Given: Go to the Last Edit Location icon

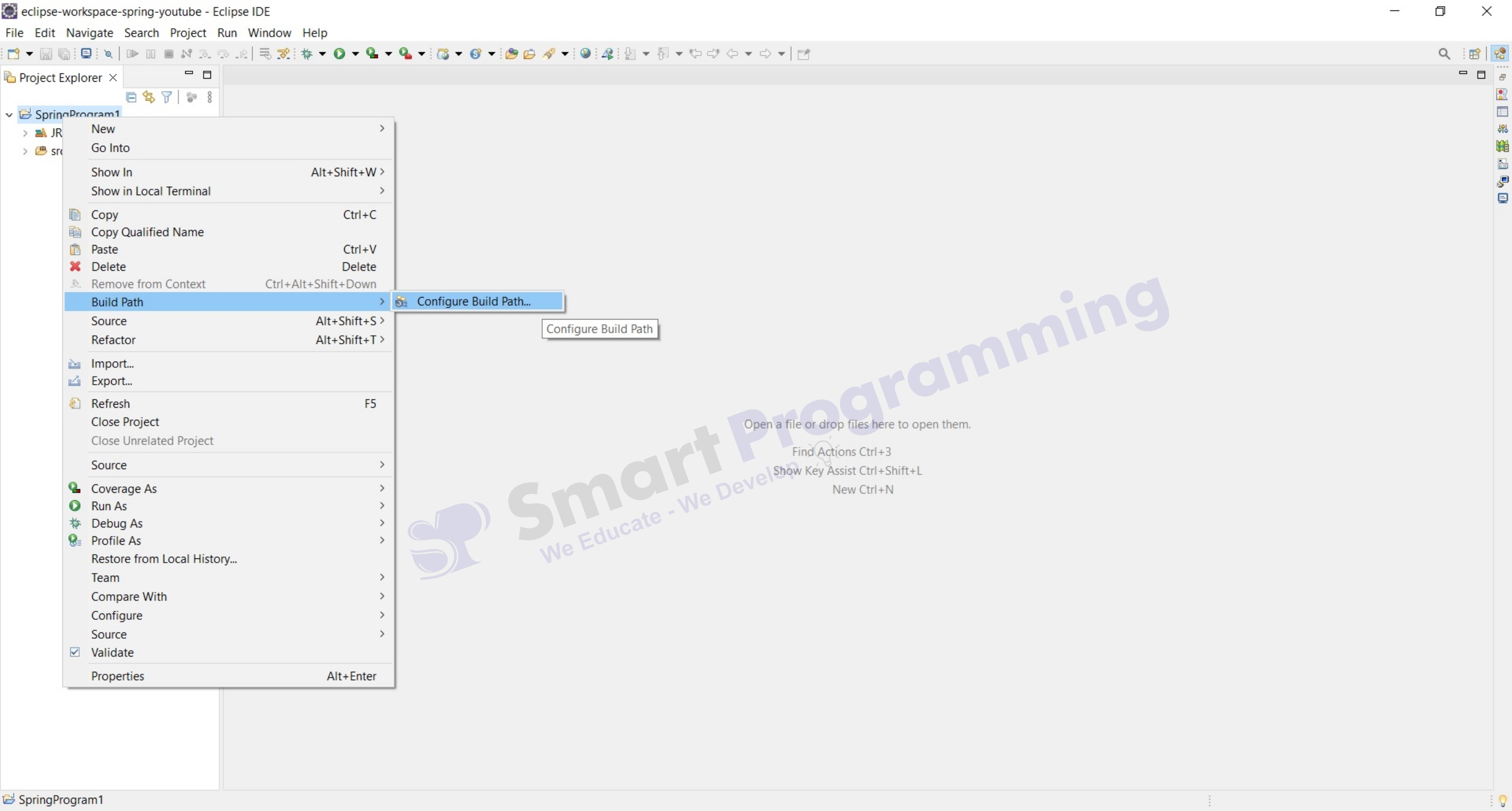Looking at the screenshot, I should 696,54.
